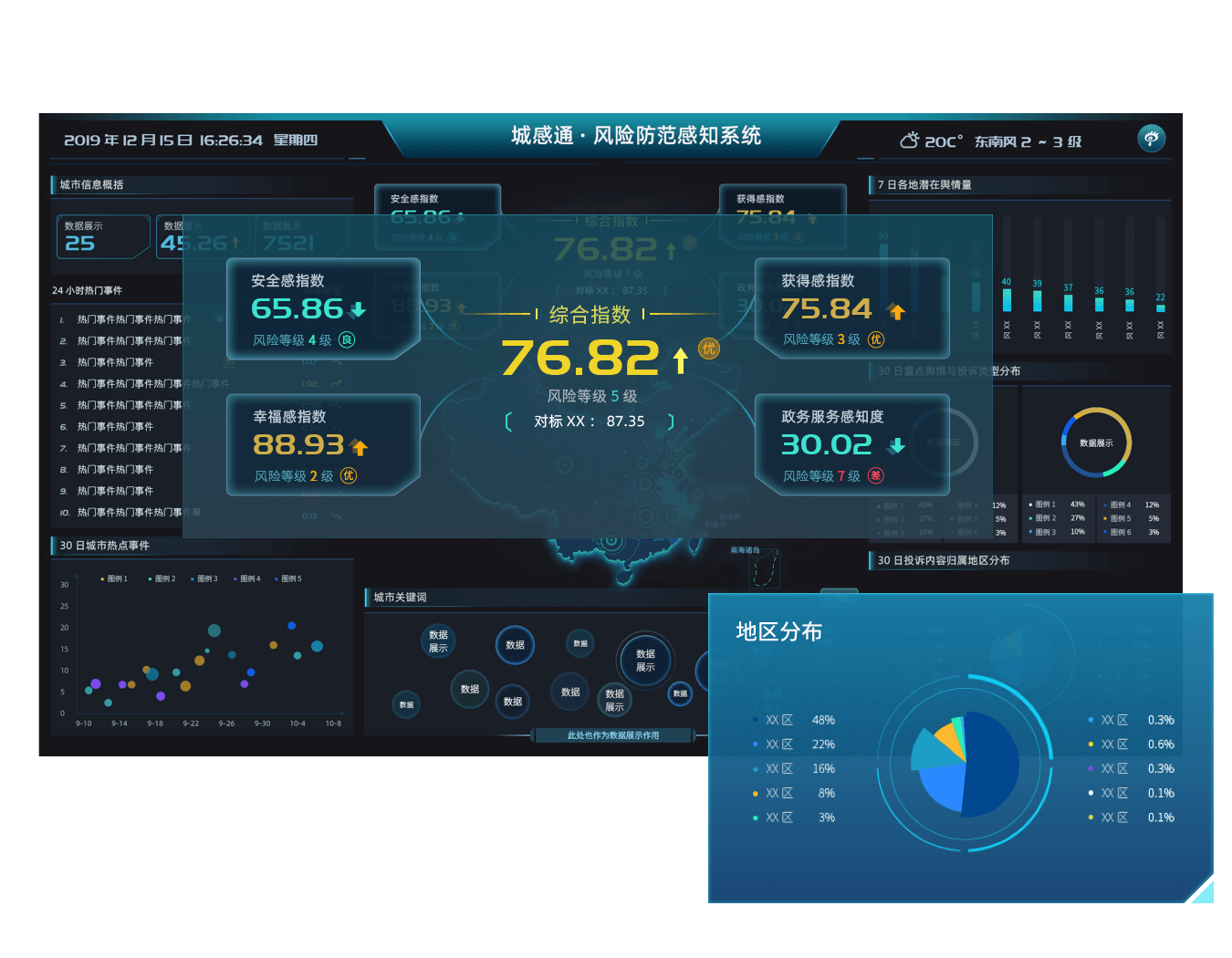Click the XX区 48% legend row
1232x958 pixels.
(794, 720)
